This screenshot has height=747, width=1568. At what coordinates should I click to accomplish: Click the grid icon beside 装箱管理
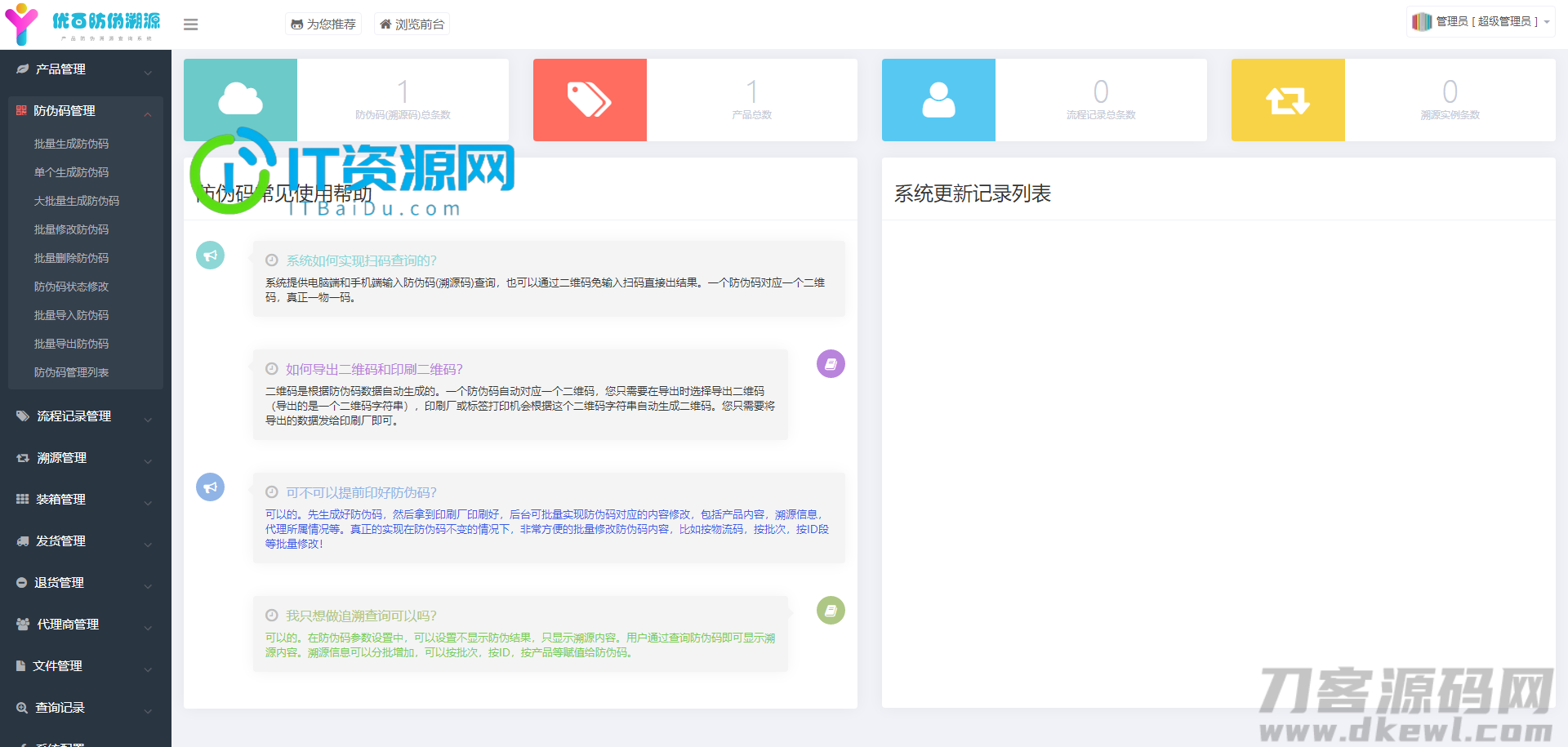(x=23, y=500)
